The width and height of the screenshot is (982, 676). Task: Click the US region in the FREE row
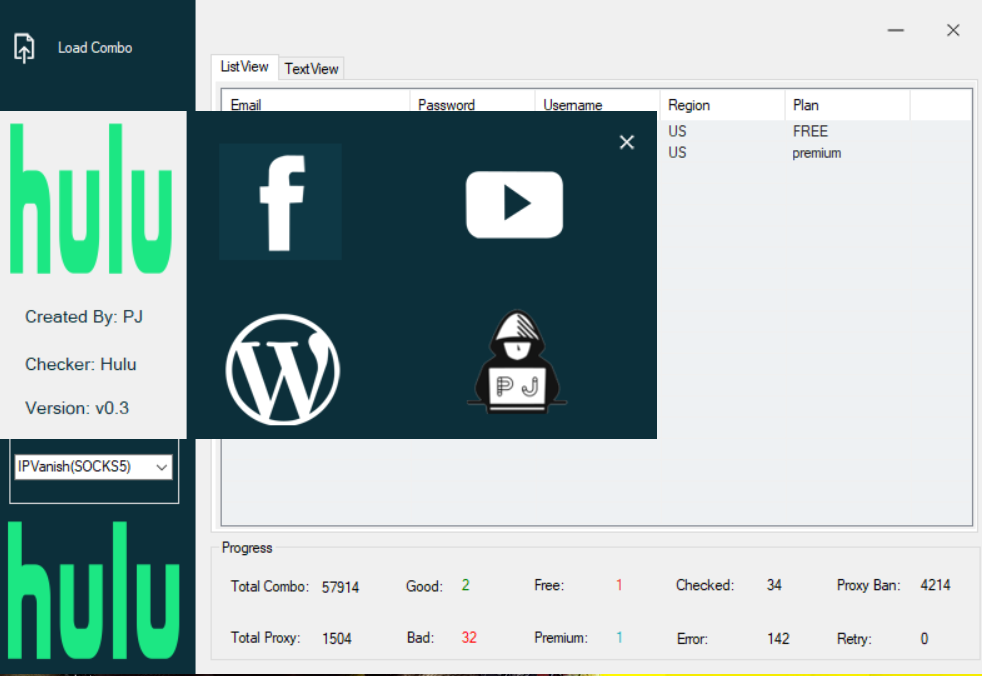(x=677, y=132)
